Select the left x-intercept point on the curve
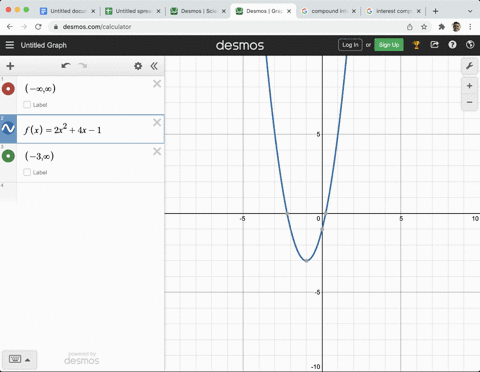The image size is (480, 372). coord(287,213)
